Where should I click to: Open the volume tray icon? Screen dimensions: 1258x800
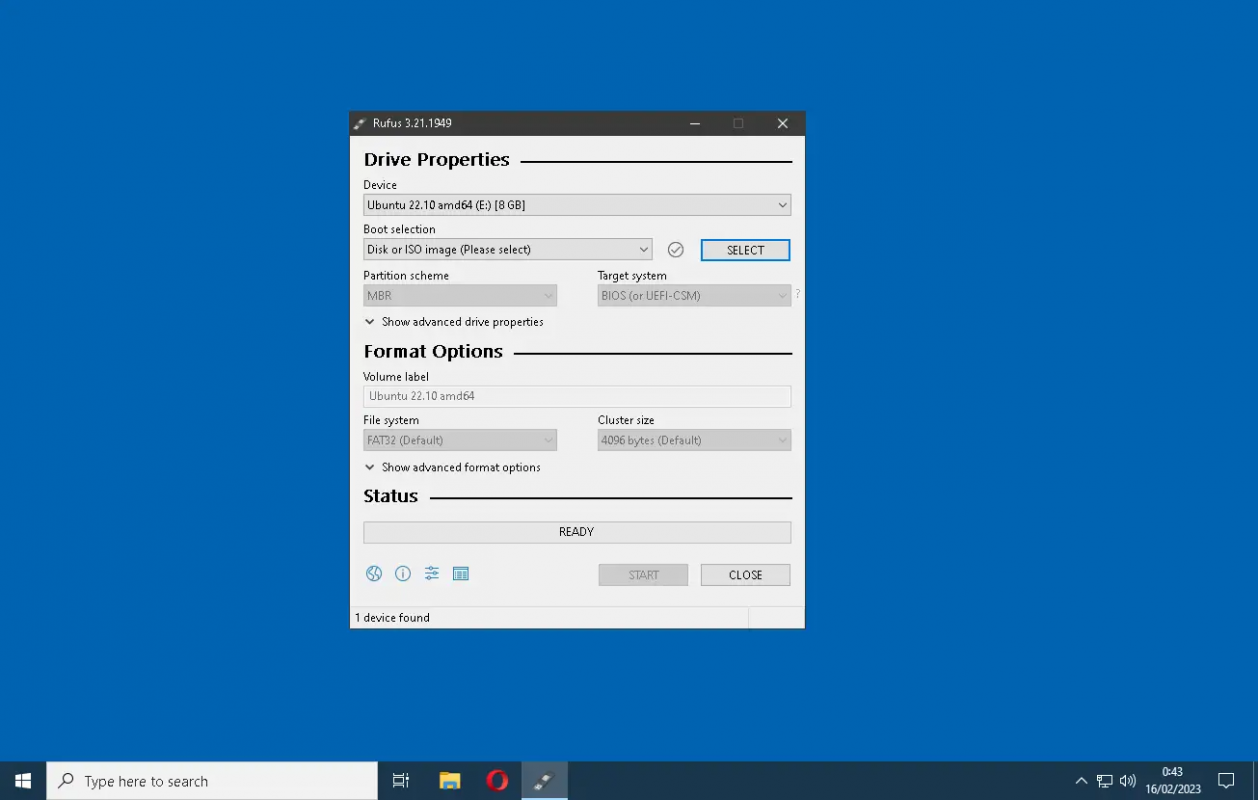click(x=1129, y=781)
